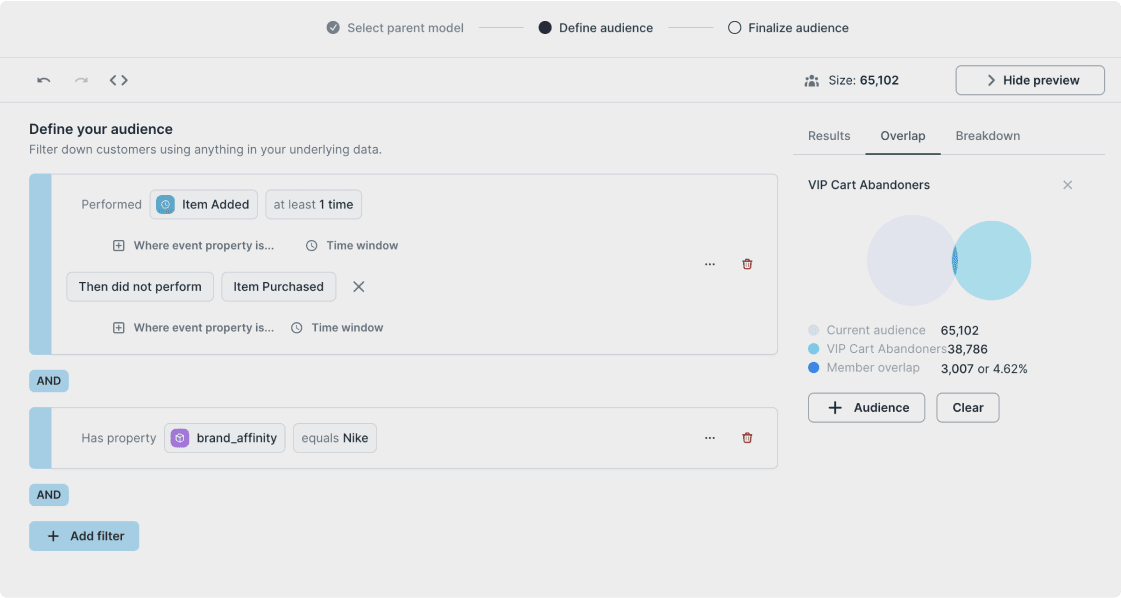
Task: Open more options for brand_affinity filter
Action: tap(710, 438)
